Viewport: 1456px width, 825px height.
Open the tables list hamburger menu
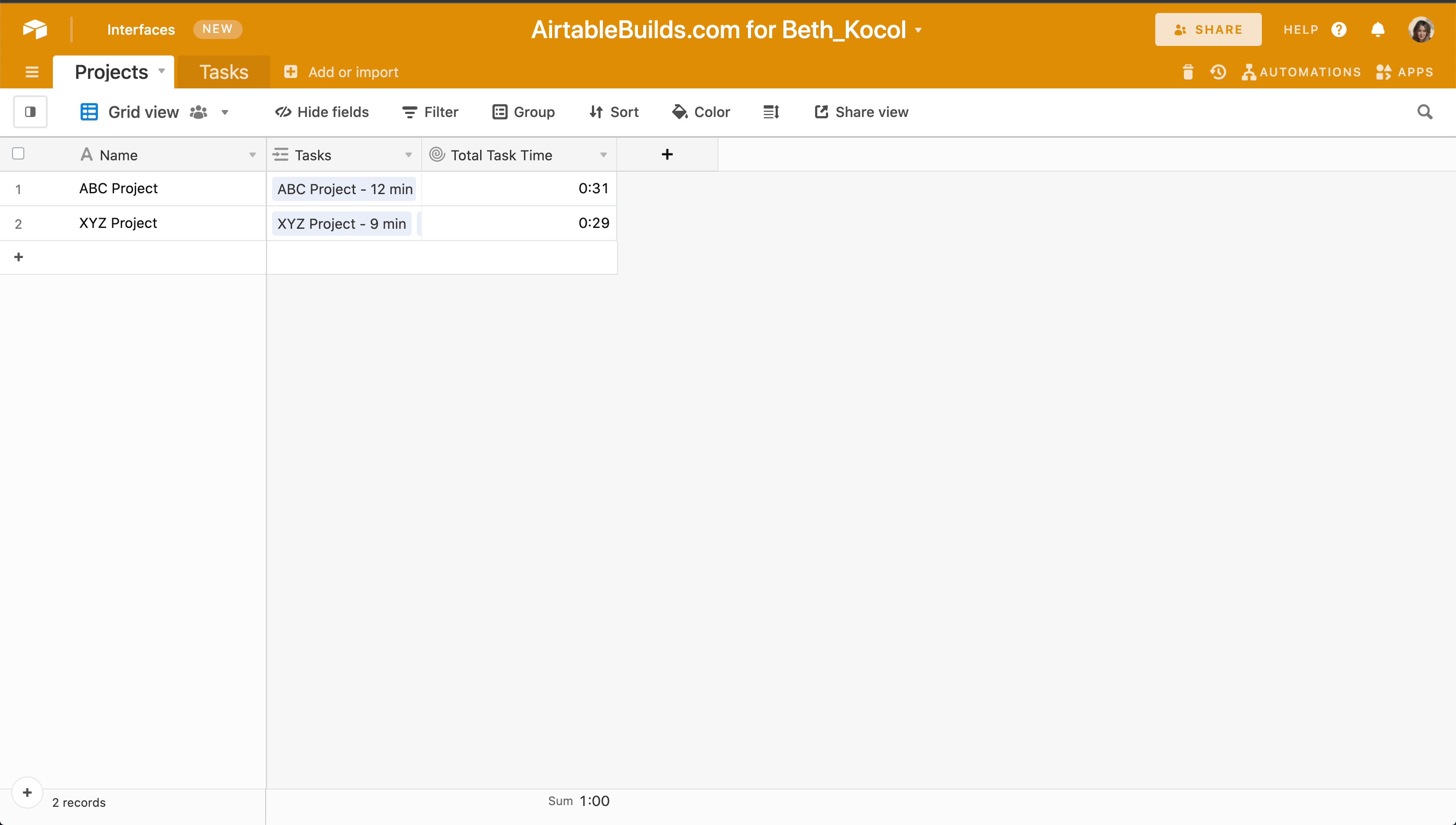[32, 72]
